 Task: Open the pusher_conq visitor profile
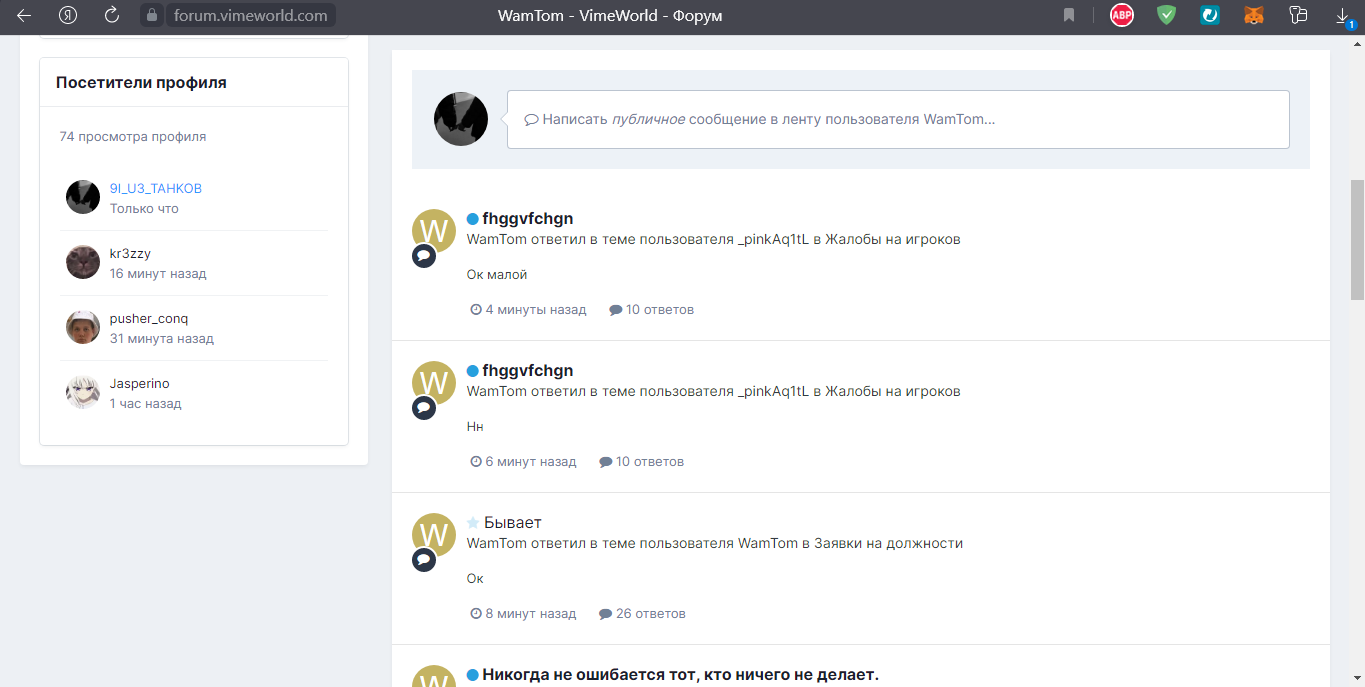149,318
